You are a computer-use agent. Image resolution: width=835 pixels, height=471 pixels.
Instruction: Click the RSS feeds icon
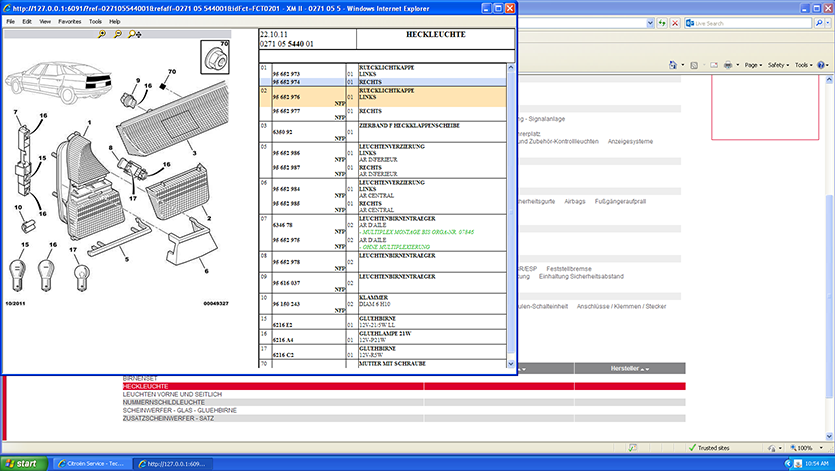pos(694,65)
